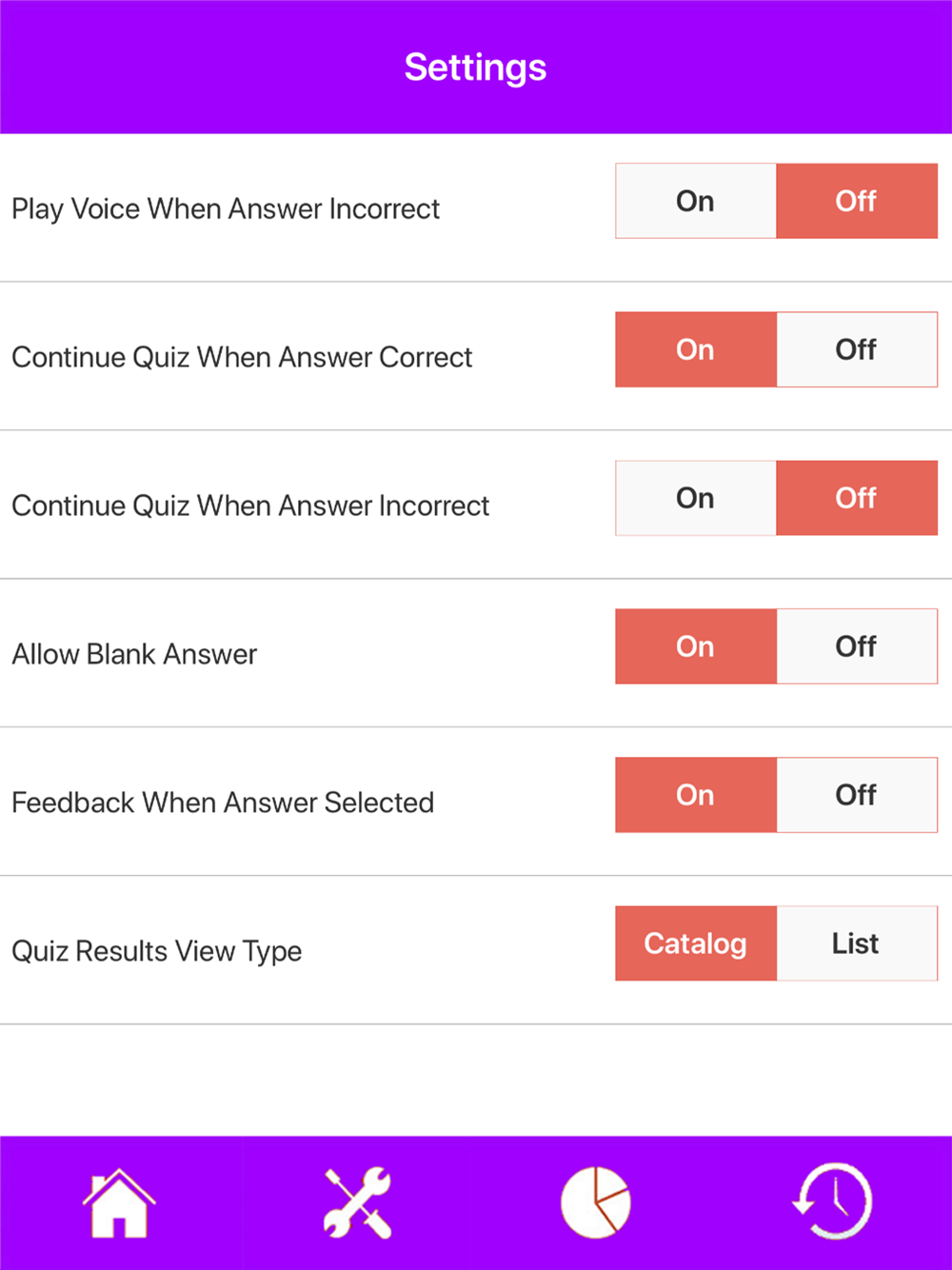The width and height of the screenshot is (952, 1270).
Task: Choose Catalog for Quiz Results View Type
Action: point(696,943)
